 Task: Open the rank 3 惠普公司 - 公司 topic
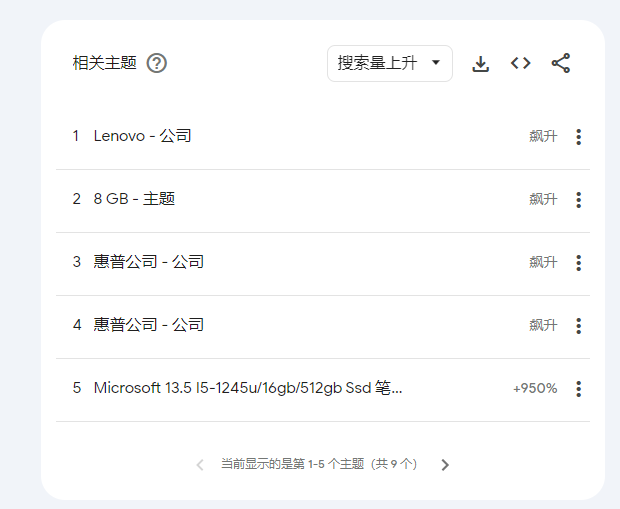click(x=148, y=262)
